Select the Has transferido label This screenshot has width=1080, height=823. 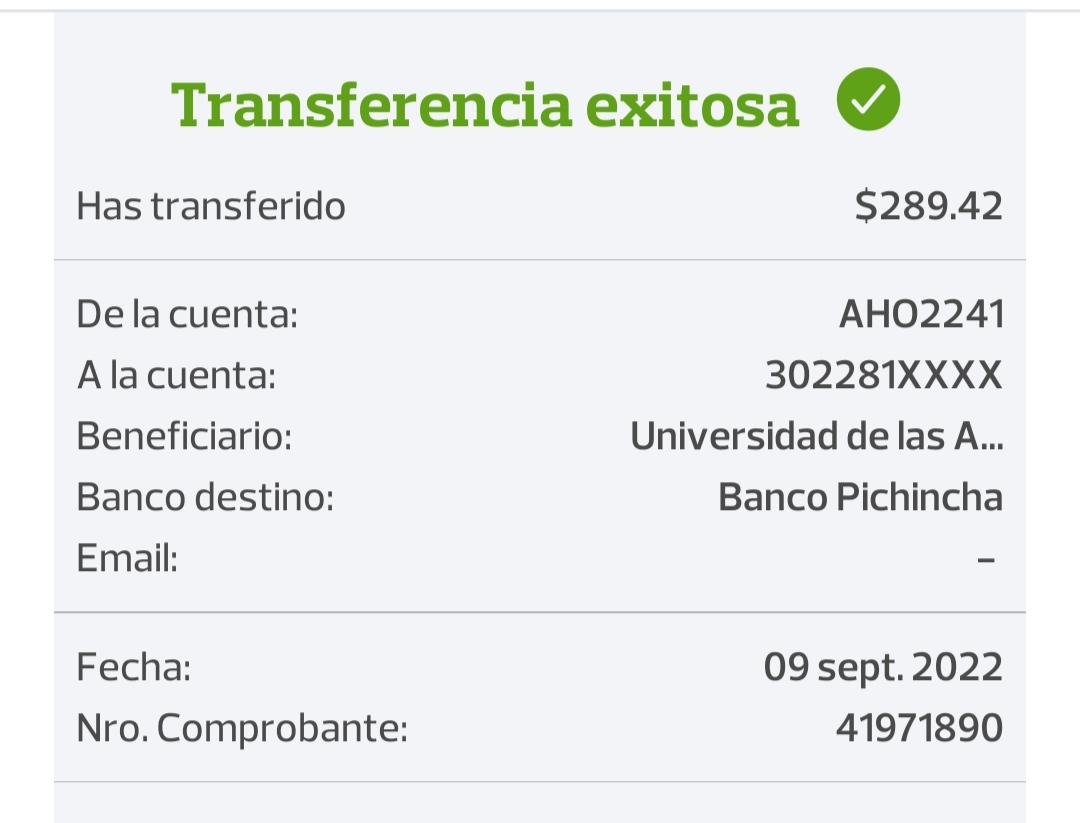211,207
